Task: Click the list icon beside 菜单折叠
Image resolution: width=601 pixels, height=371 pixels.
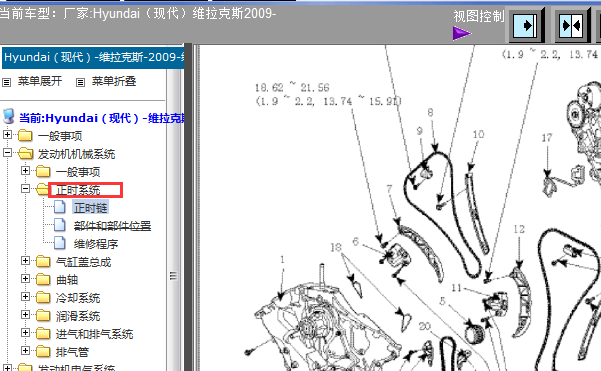Action: (x=80, y=82)
